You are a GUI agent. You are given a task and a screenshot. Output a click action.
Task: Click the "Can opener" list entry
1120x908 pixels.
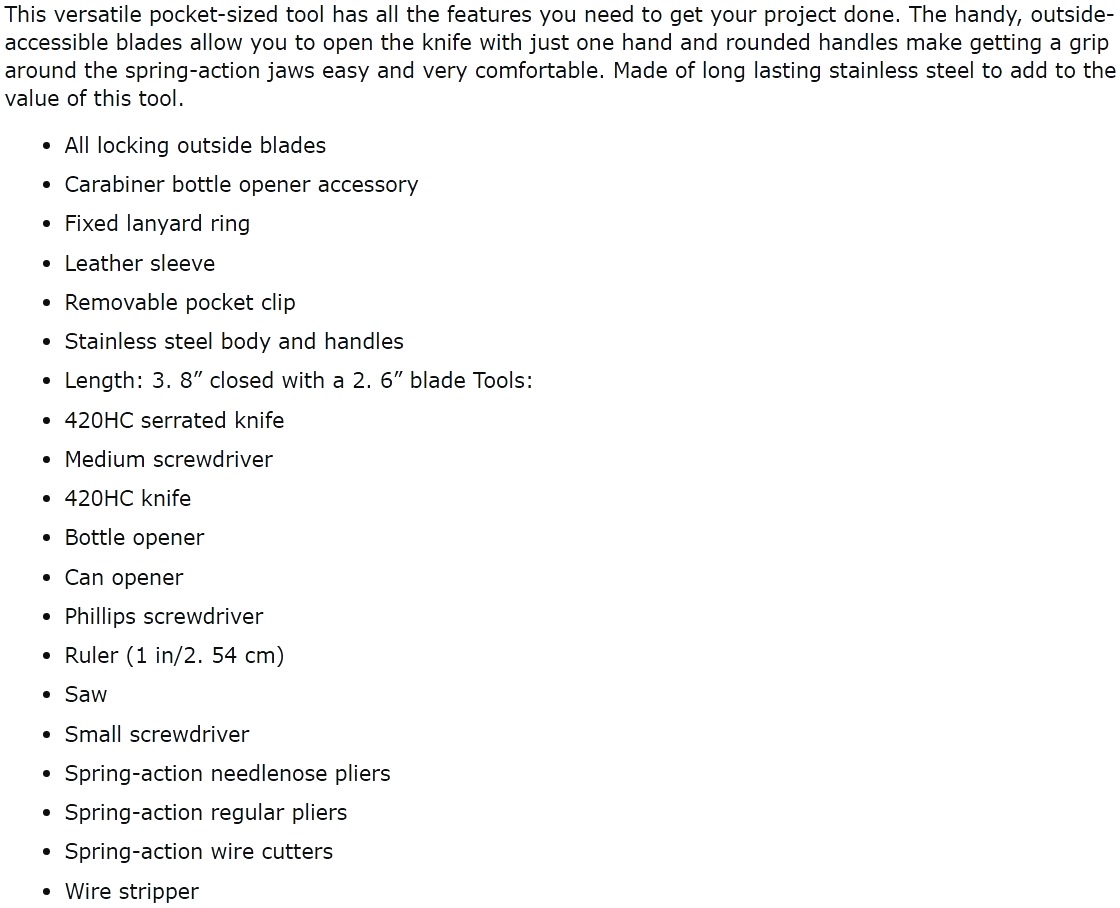pos(124,578)
